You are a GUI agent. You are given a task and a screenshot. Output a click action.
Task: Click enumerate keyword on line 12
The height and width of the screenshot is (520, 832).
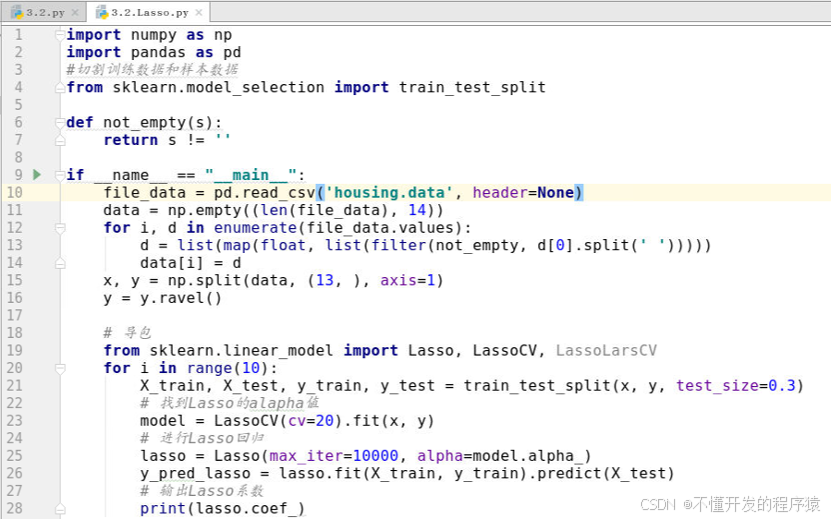255,228
